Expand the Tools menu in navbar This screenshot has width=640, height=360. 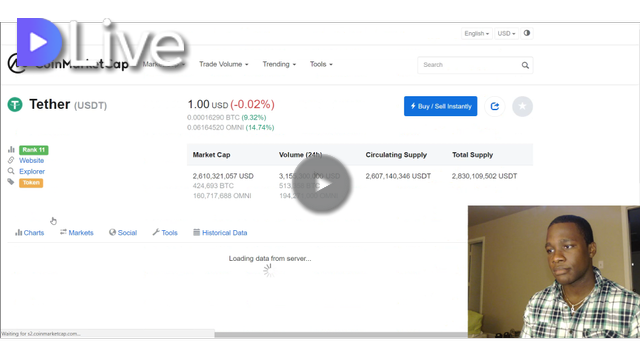pyautogui.click(x=321, y=64)
